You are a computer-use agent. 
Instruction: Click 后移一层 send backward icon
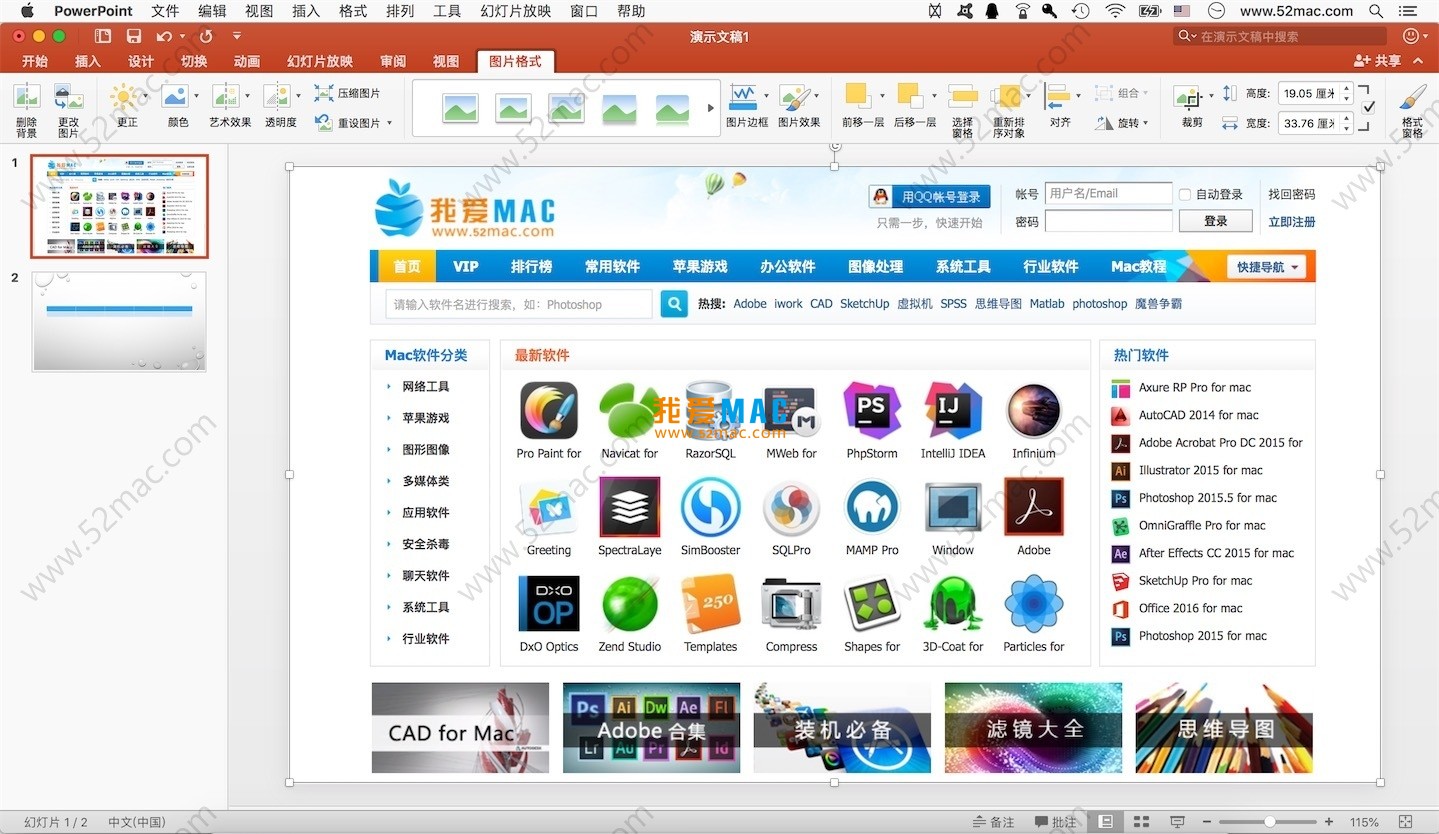(910, 96)
